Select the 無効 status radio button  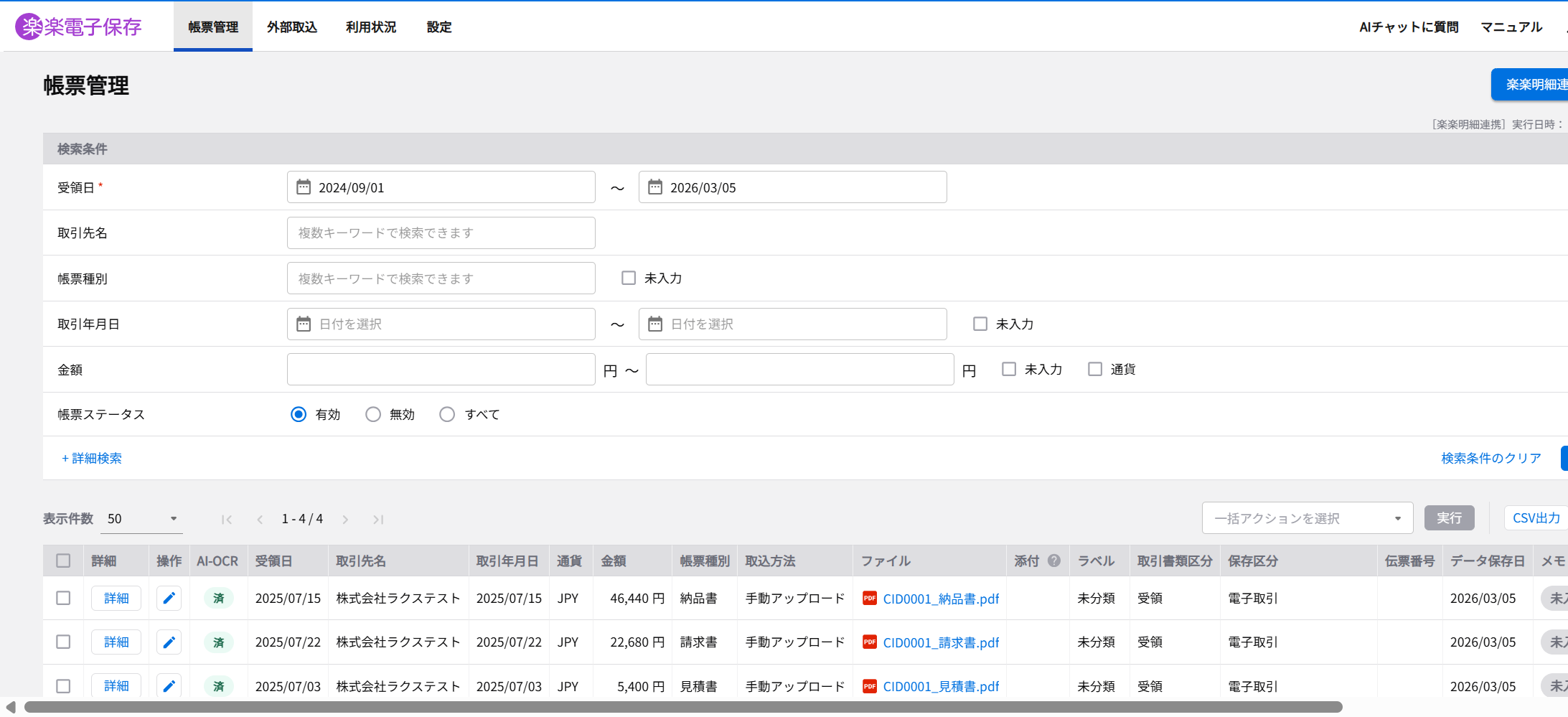(373, 414)
